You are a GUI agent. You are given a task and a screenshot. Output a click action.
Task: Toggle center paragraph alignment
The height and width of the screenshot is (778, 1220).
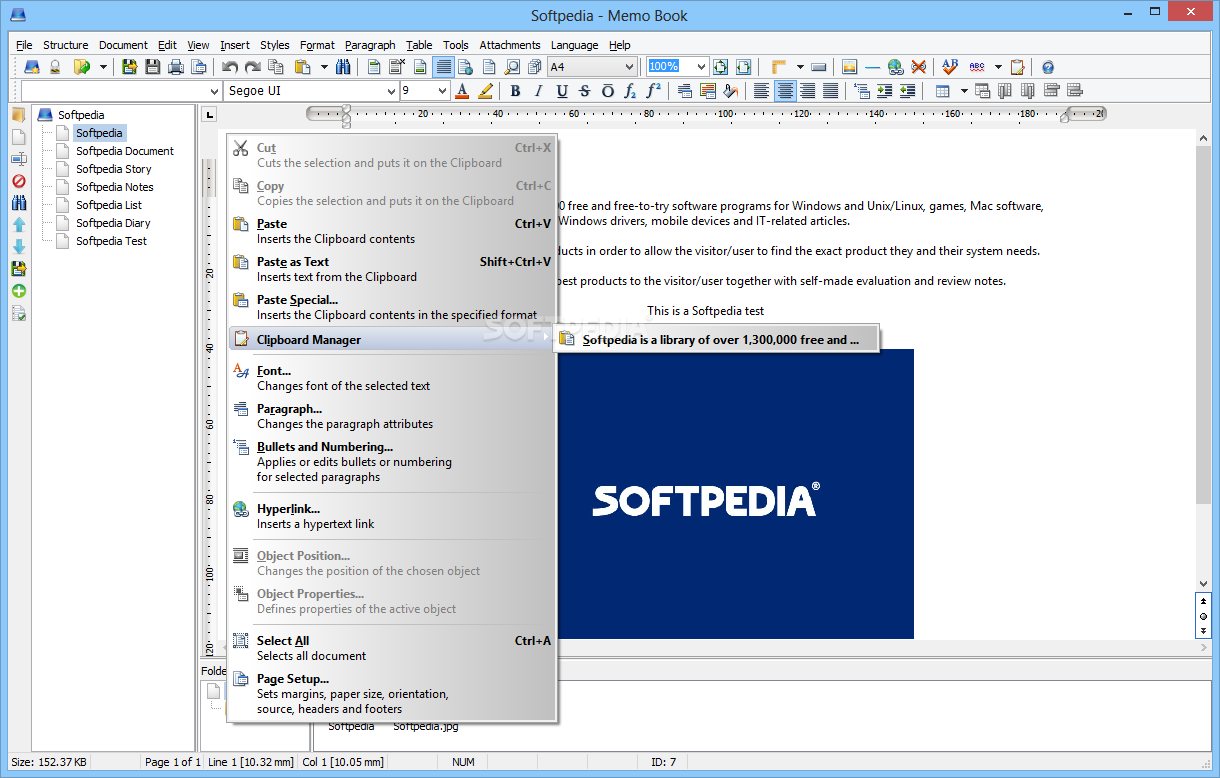(x=785, y=91)
